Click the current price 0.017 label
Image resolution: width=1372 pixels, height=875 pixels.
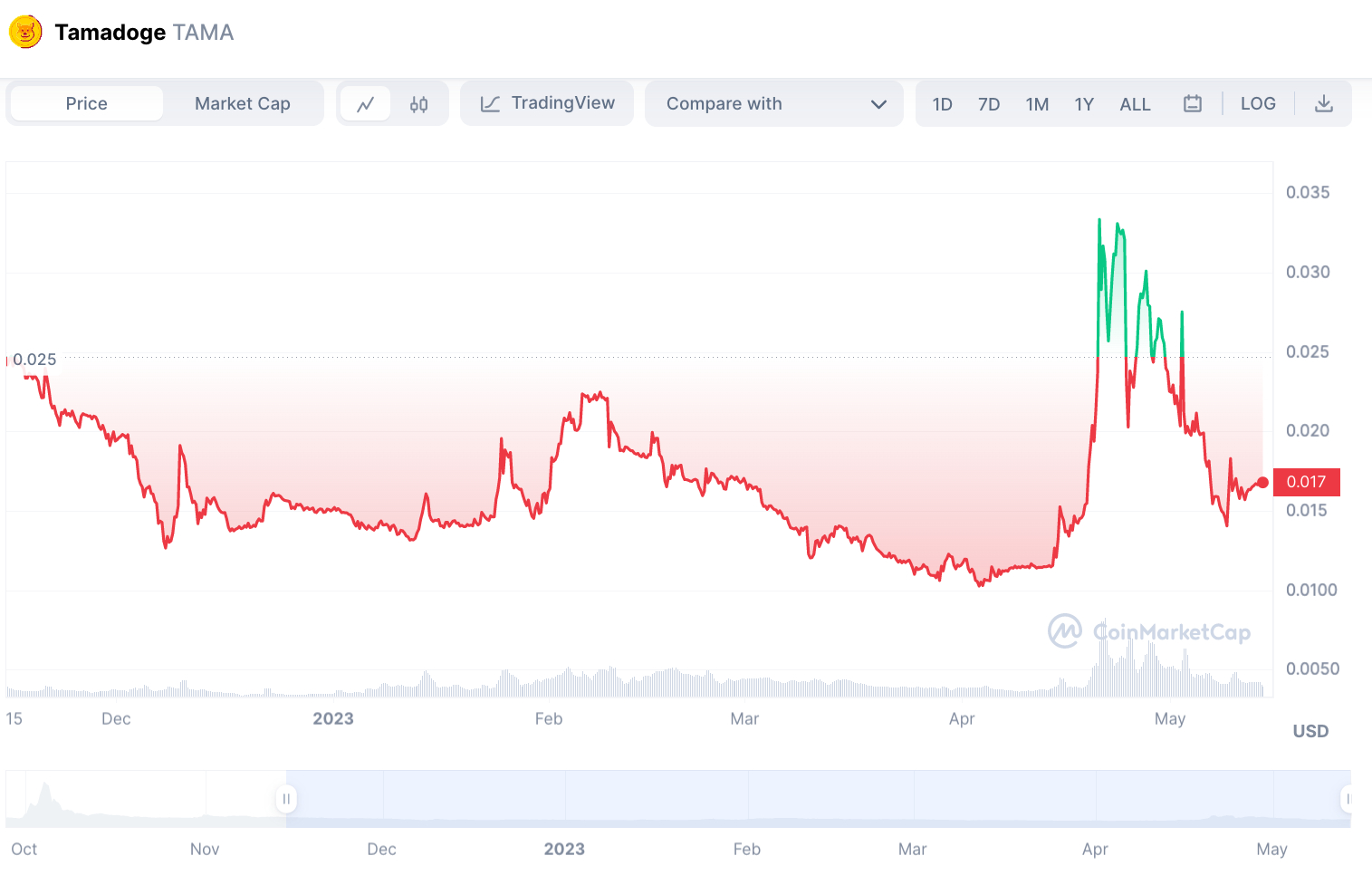(x=1306, y=482)
